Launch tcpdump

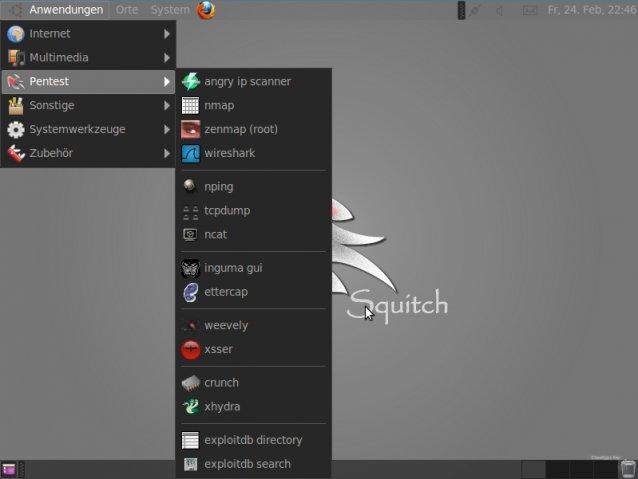tap(253, 211)
